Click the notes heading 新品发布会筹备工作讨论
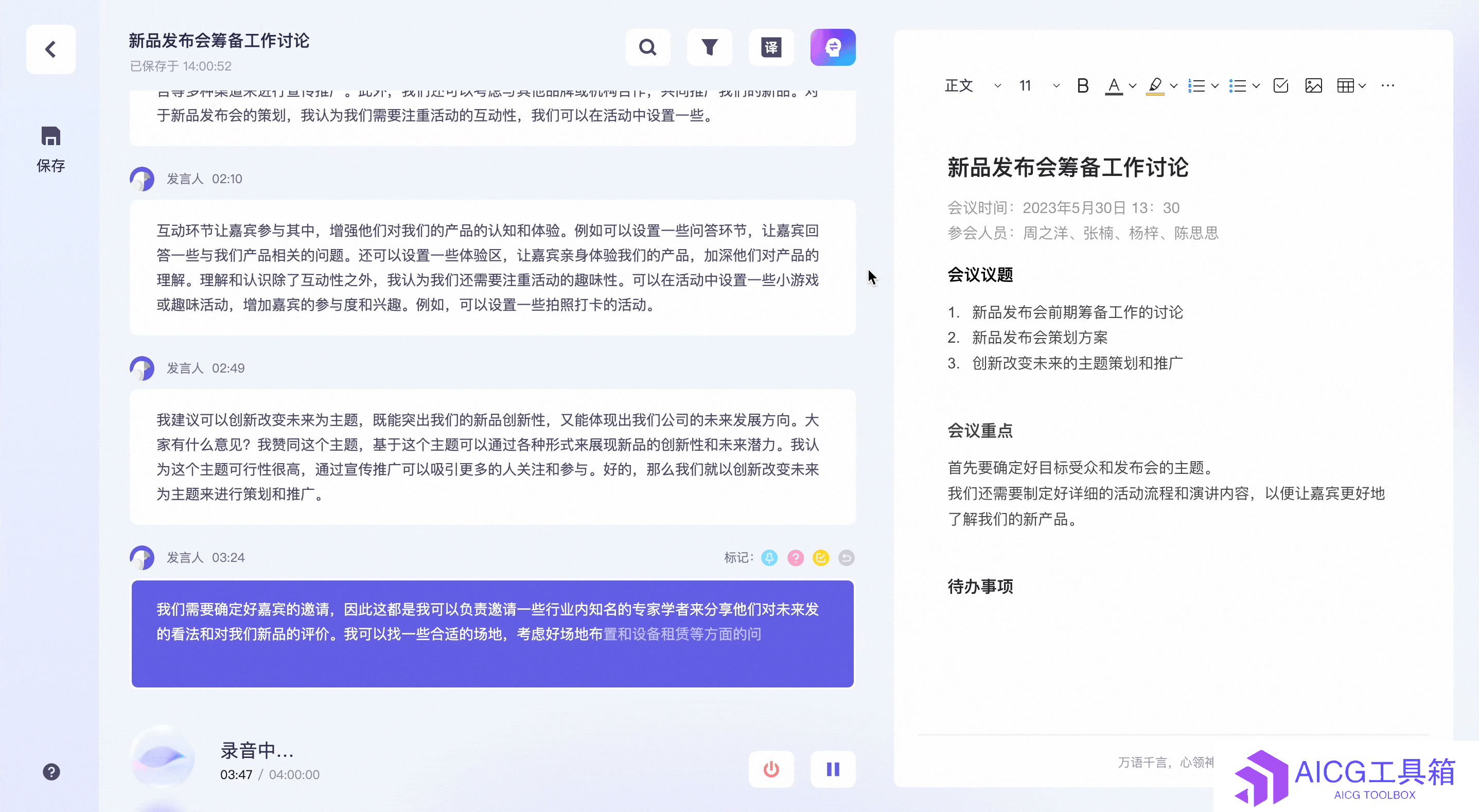Viewport: 1479px width, 812px height. point(1068,168)
